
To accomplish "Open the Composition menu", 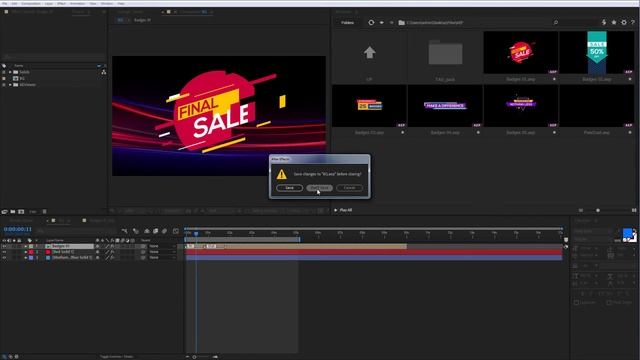I will click(31, 3).
